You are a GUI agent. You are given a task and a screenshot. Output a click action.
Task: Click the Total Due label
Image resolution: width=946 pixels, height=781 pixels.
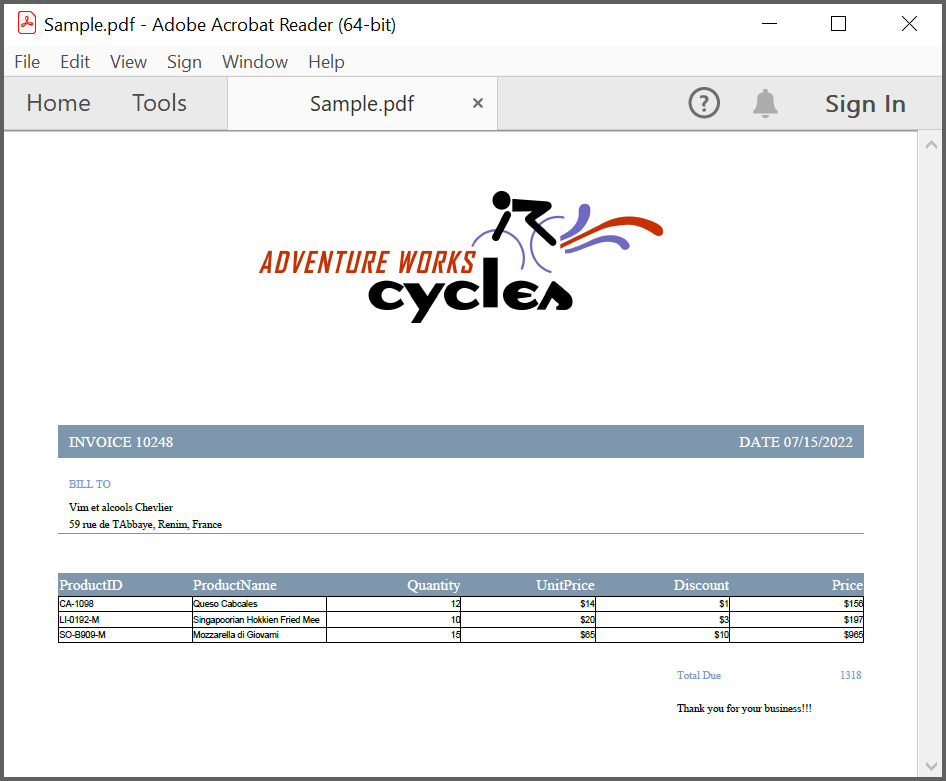[x=699, y=675]
